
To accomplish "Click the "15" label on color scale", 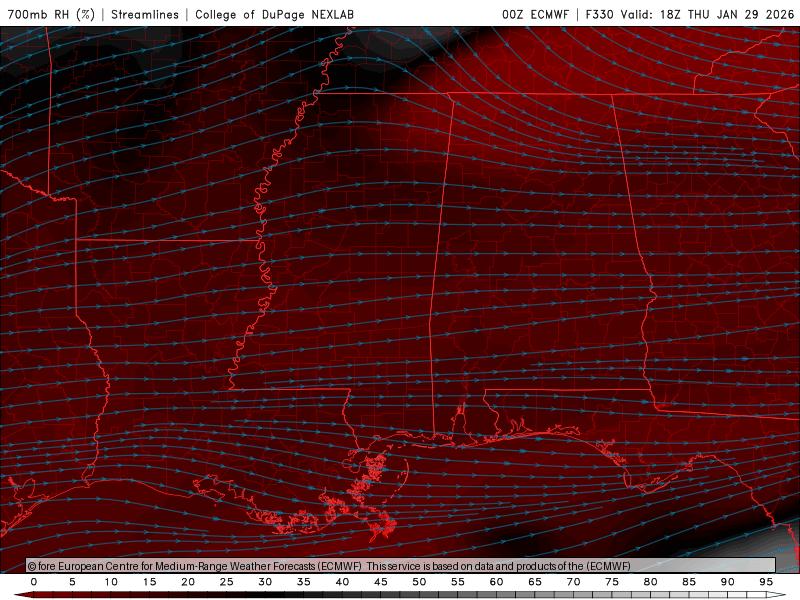I will point(149,582).
